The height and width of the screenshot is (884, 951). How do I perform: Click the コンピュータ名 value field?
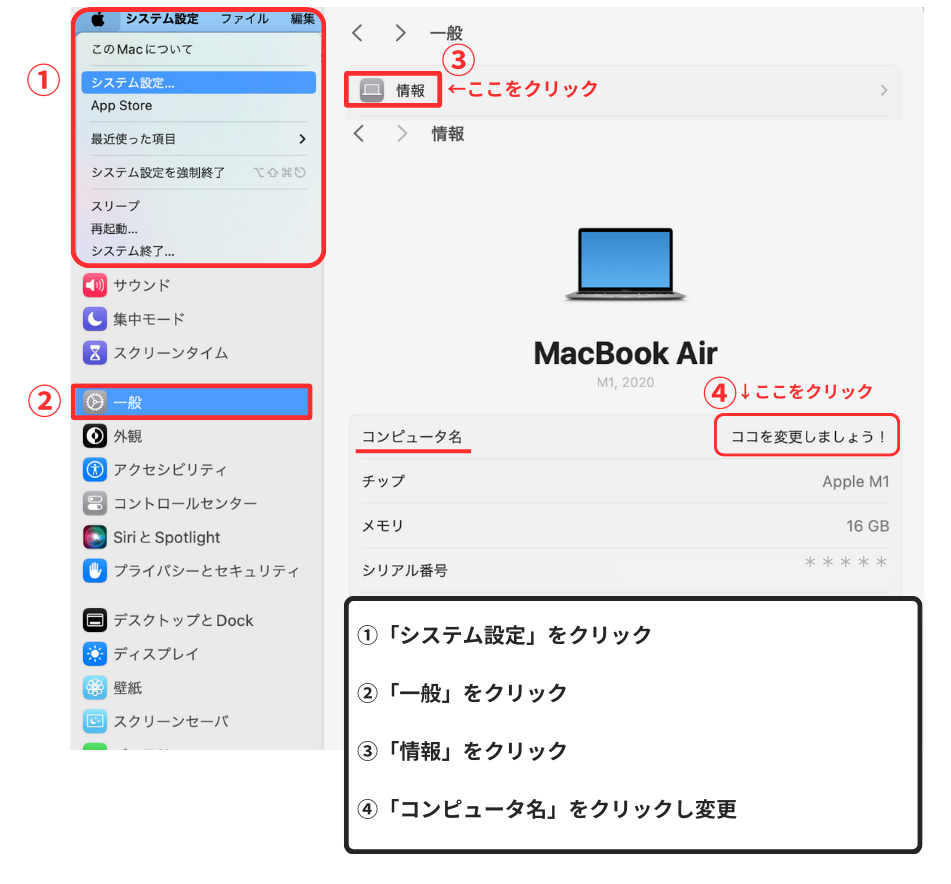[807, 436]
